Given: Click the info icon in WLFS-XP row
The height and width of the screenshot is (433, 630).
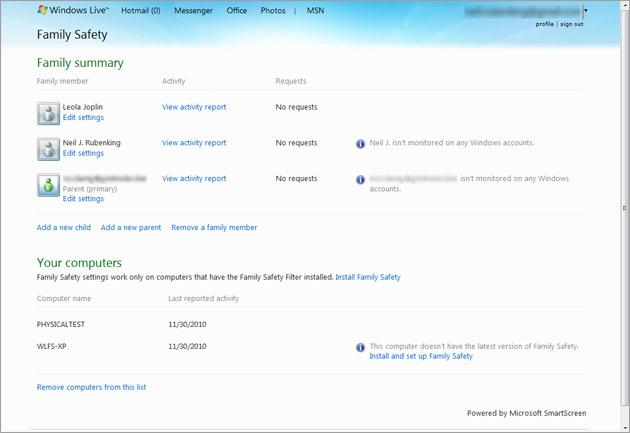Looking at the screenshot, I should tap(360, 347).
